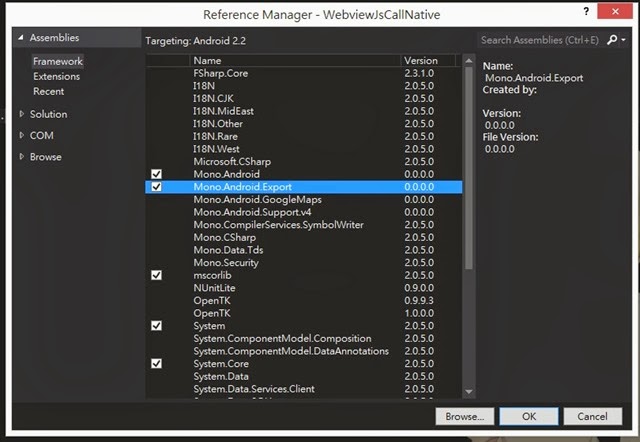The width and height of the screenshot is (640, 442).
Task: Select OpenTK version 1.0.0.0 row
Action: 304,313
